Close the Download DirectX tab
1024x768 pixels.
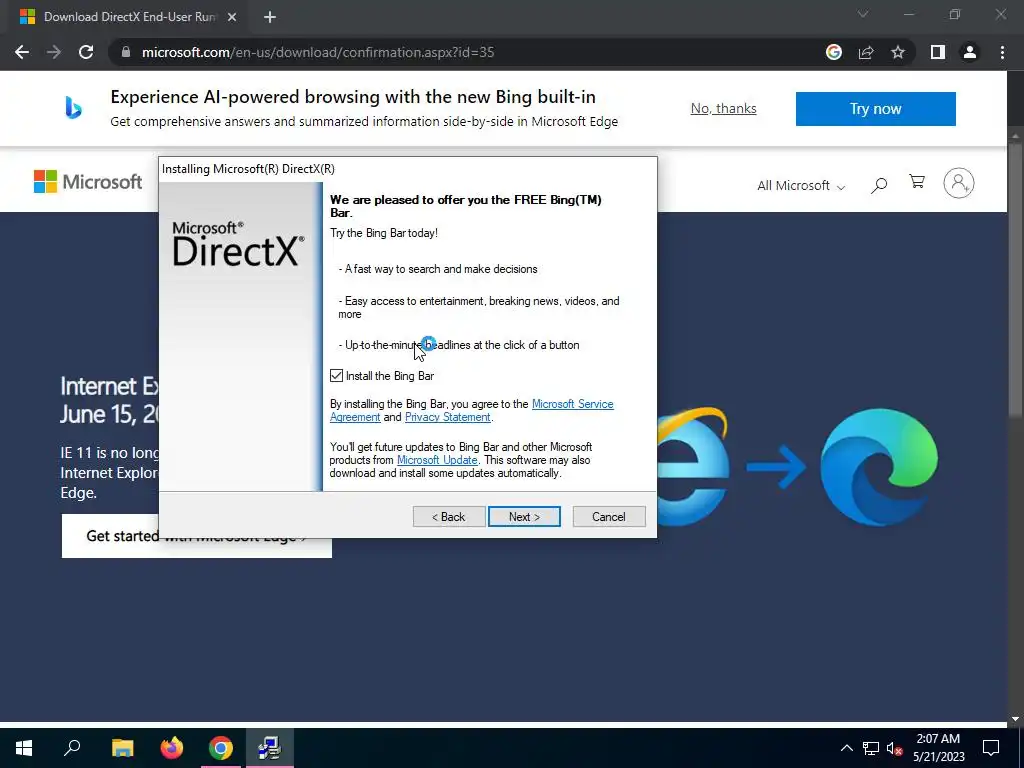coord(232,17)
